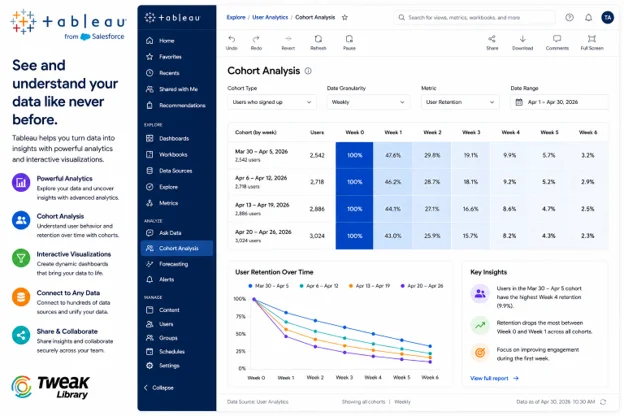The image size is (624, 416).
Task: Click the Cohort Analysis info icon
Action: [x=308, y=71]
